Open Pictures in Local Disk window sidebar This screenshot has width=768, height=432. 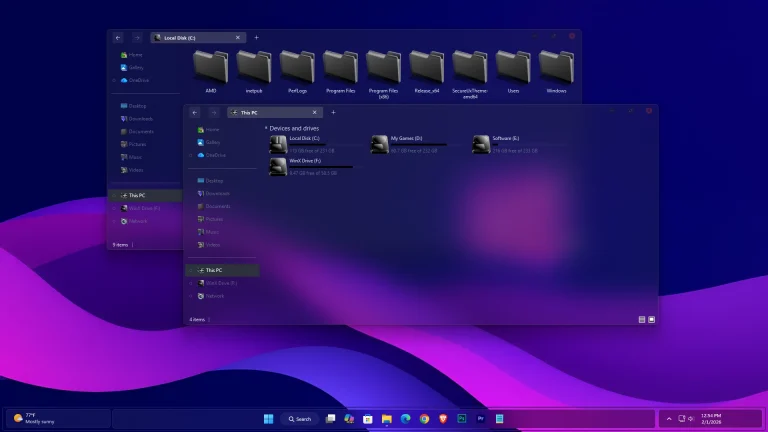pyautogui.click(x=133, y=144)
